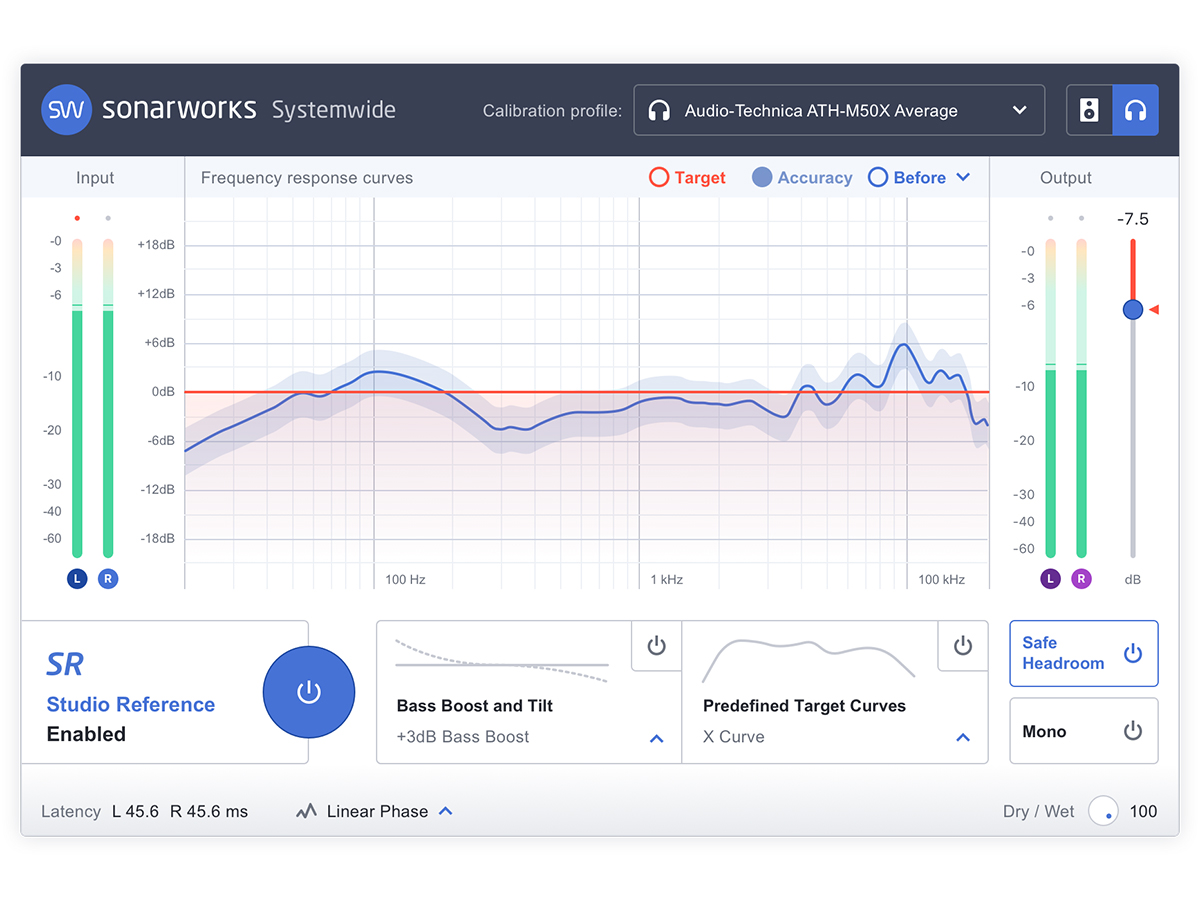Click the input left channel L badge
The image size is (1200, 900).
click(x=77, y=578)
